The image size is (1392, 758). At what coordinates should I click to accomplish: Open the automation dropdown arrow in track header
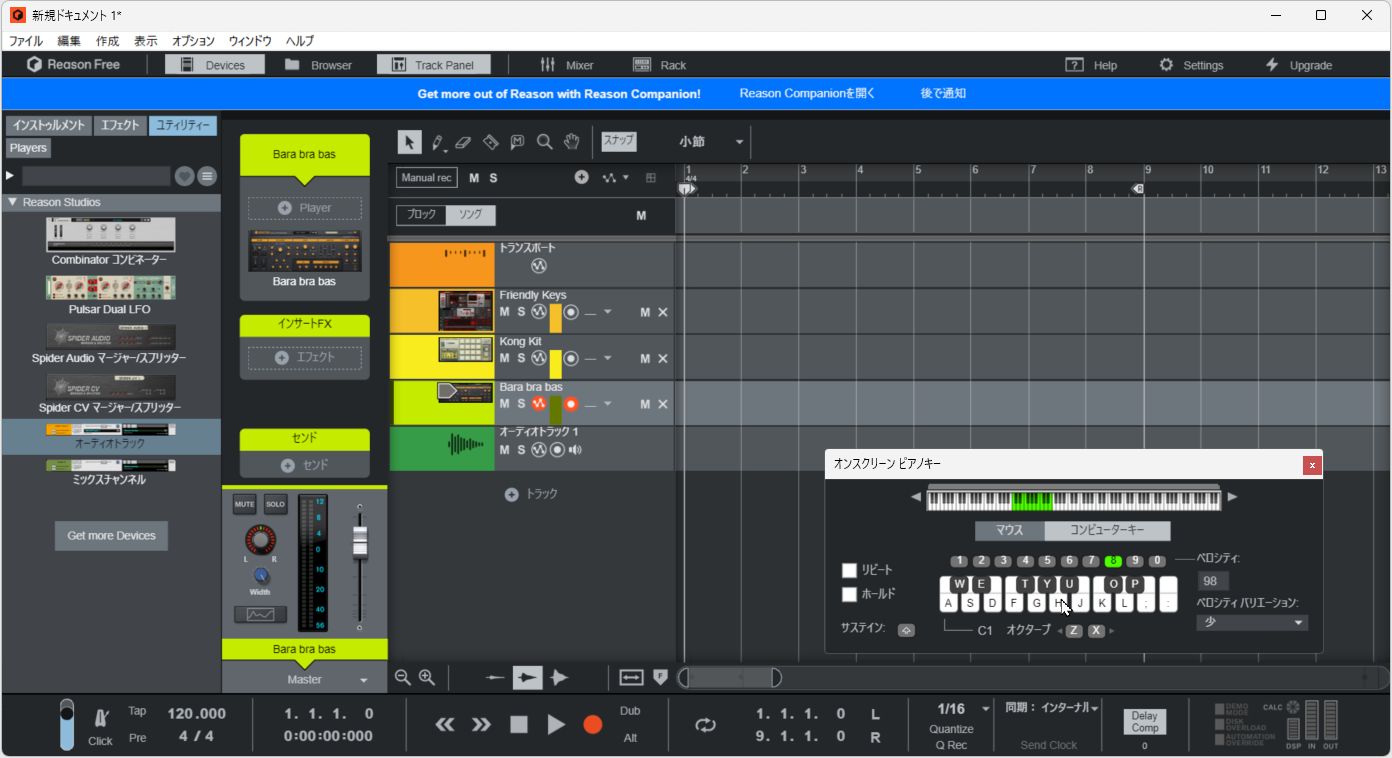pos(626,178)
